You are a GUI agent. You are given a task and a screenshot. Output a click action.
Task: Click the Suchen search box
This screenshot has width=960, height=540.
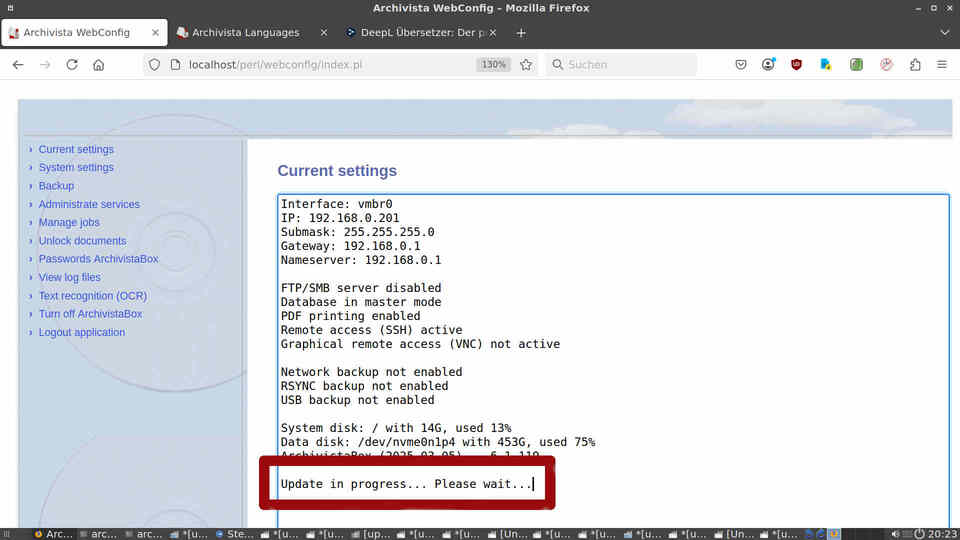621,64
